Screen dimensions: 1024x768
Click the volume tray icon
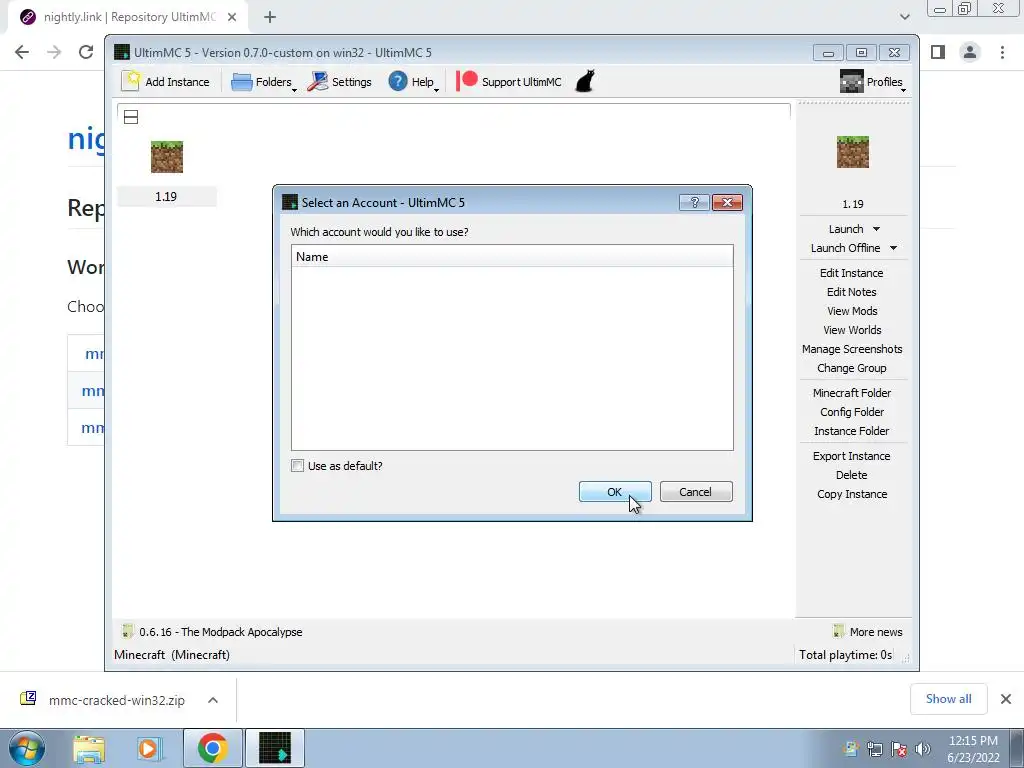pyautogui.click(x=923, y=749)
